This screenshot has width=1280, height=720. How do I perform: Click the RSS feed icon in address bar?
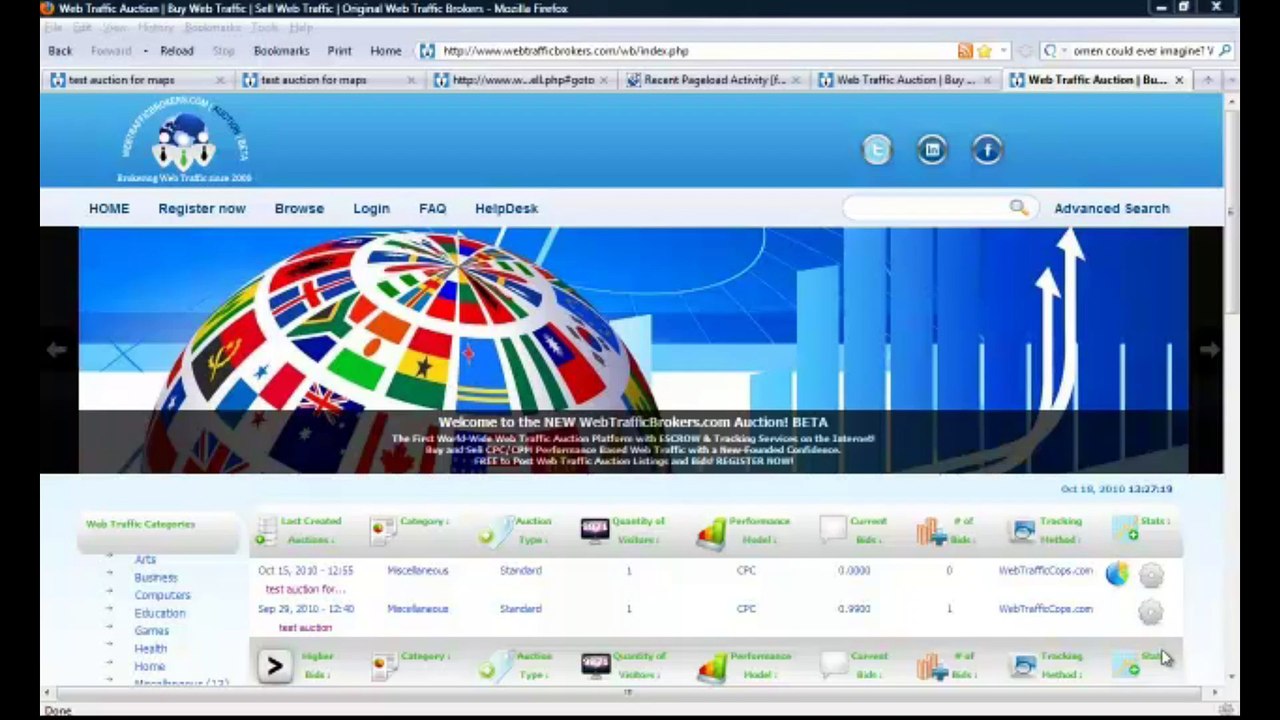click(965, 51)
